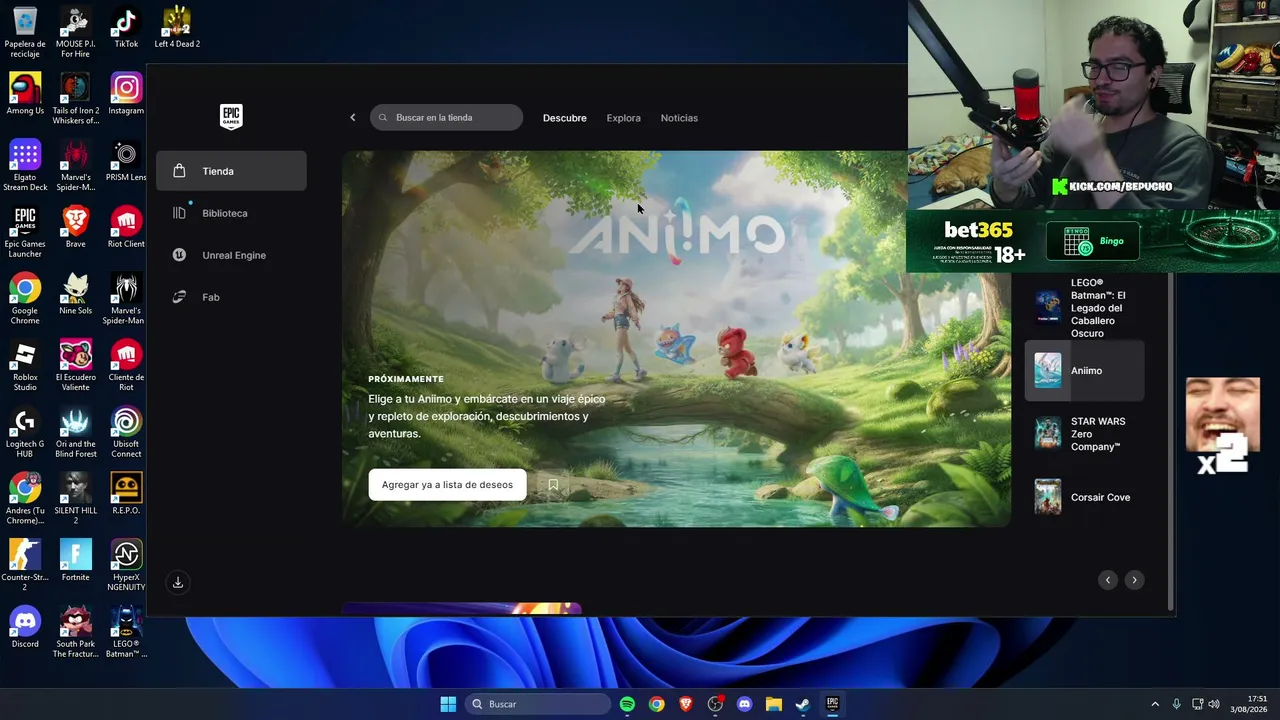This screenshot has height=720, width=1280.
Task: Switch to the Explora tab
Action: (623, 118)
